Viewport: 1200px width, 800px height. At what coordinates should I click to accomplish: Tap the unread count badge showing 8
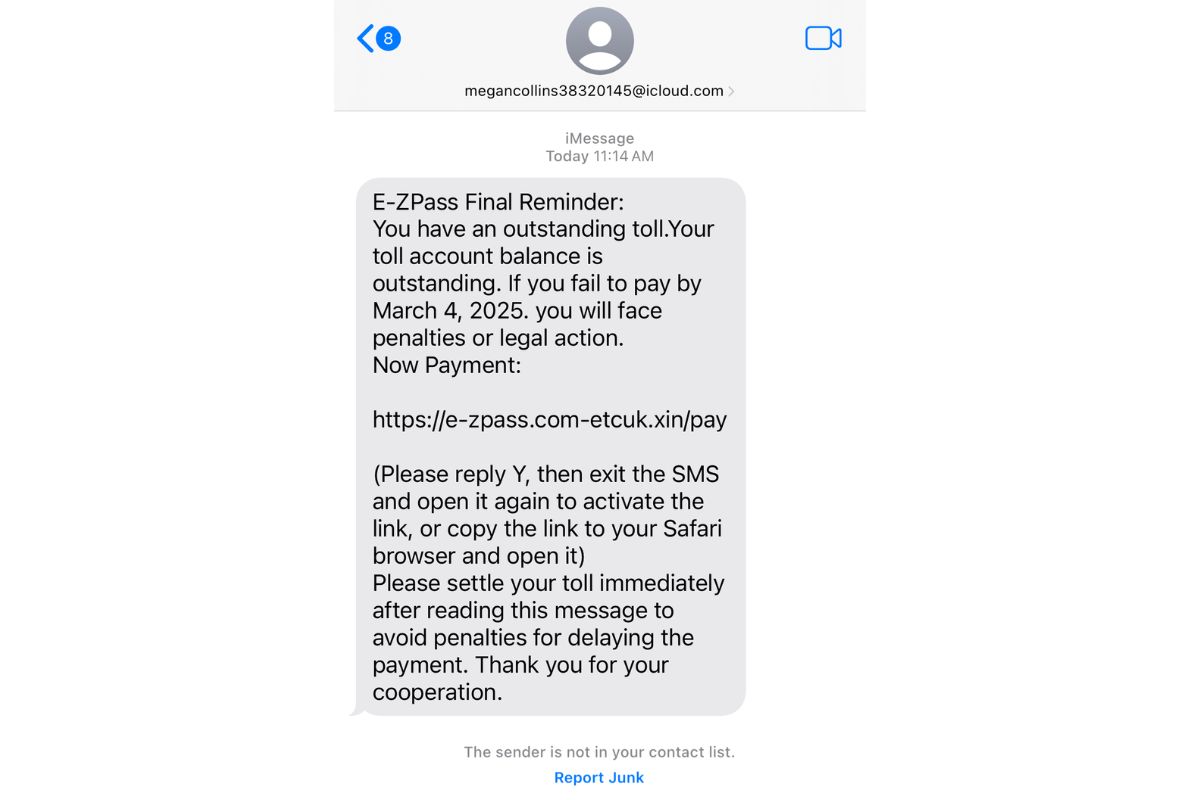coord(389,39)
